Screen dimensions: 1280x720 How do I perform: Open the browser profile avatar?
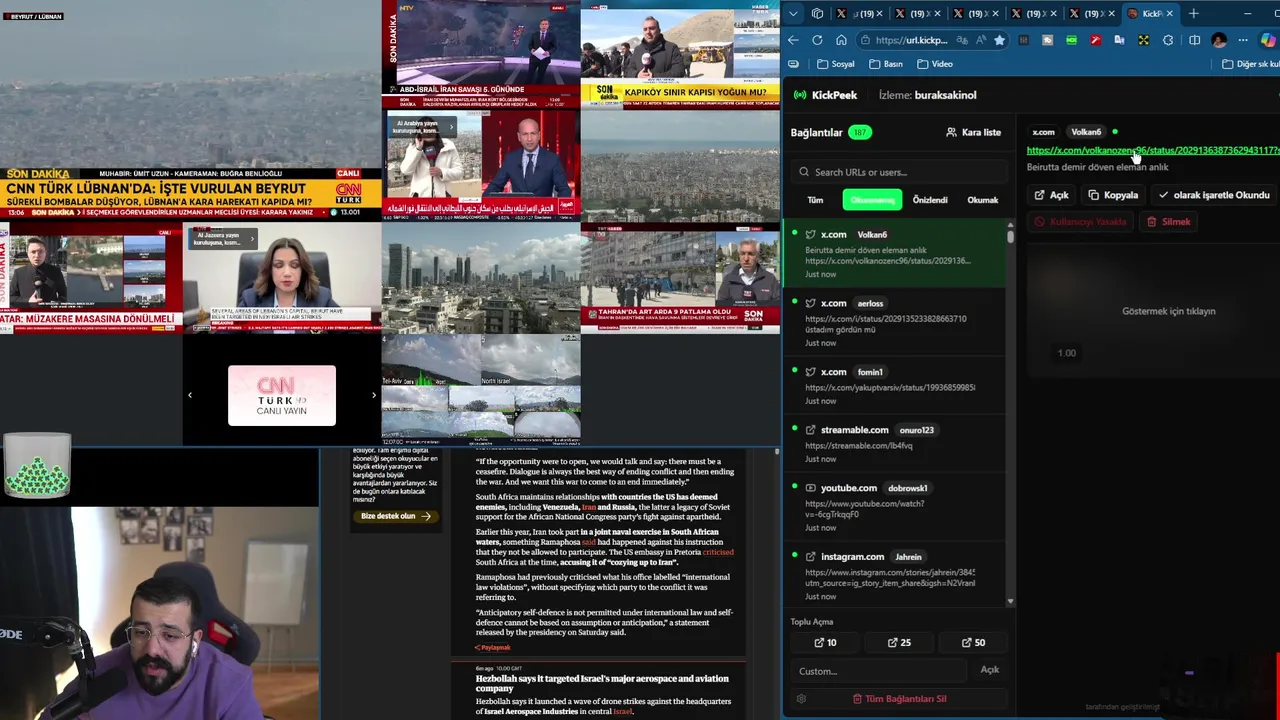[x=1219, y=40]
